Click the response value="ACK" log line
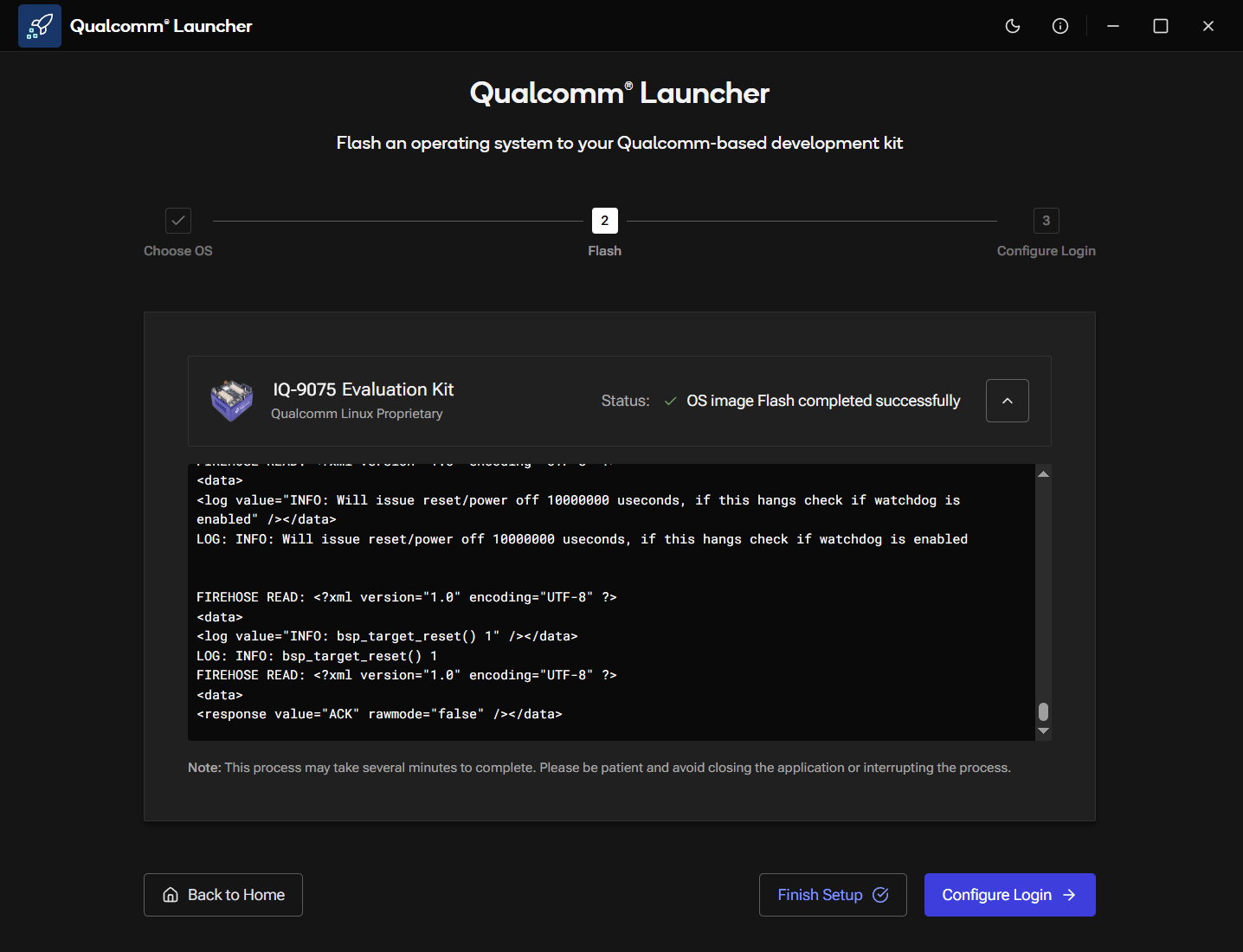The image size is (1243, 952). point(379,714)
